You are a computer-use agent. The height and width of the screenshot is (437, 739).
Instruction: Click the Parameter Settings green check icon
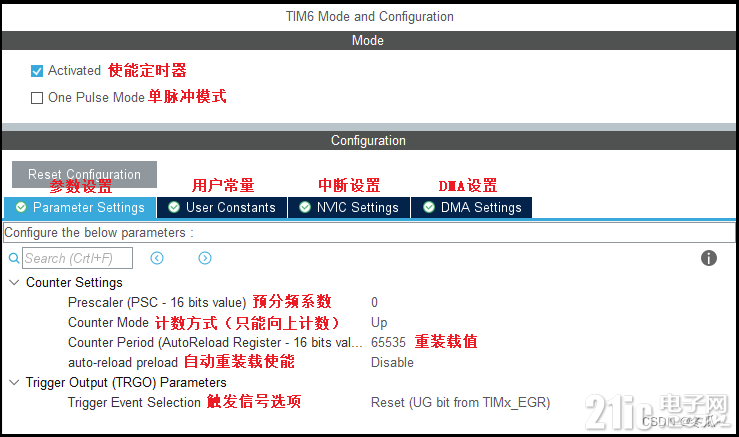click(21, 207)
